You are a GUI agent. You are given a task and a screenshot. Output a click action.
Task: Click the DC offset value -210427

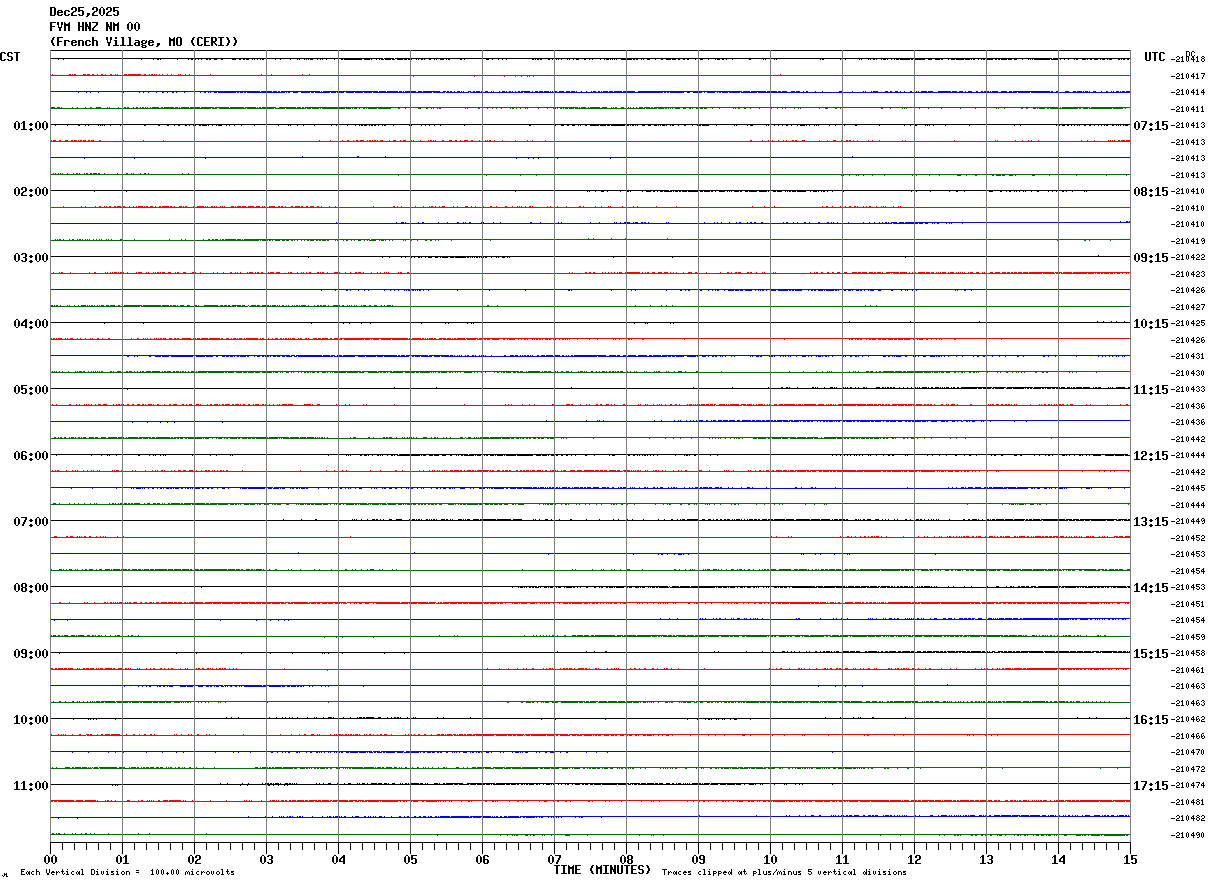(1188, 307)
